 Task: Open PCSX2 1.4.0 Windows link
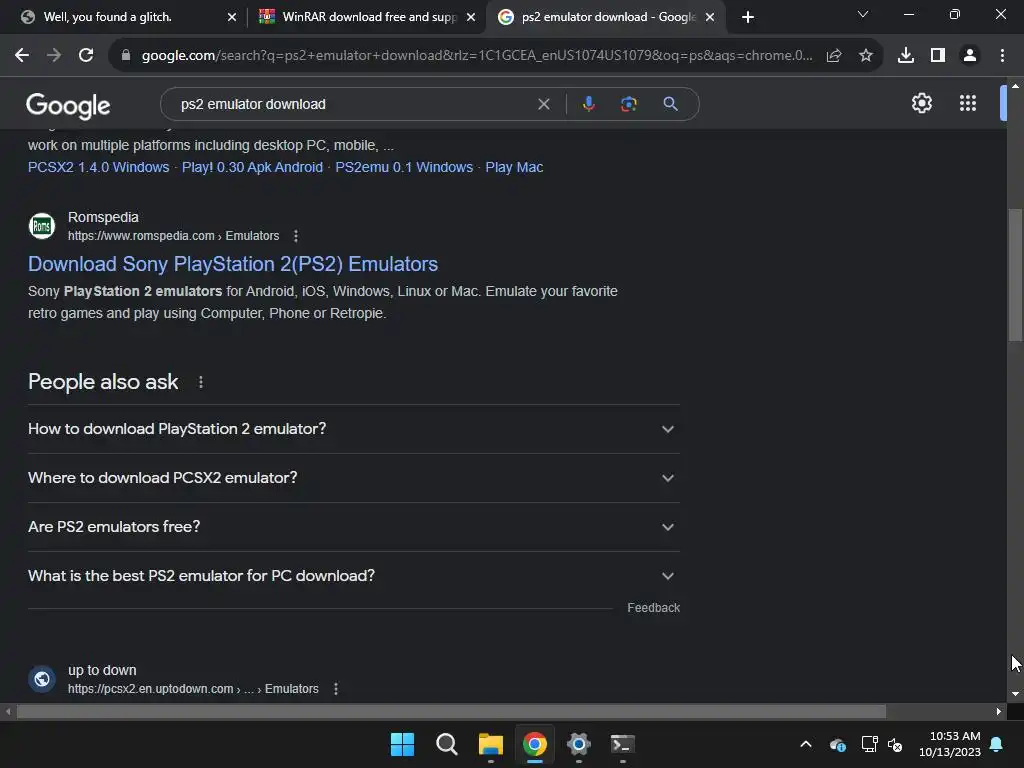point(99,167)
